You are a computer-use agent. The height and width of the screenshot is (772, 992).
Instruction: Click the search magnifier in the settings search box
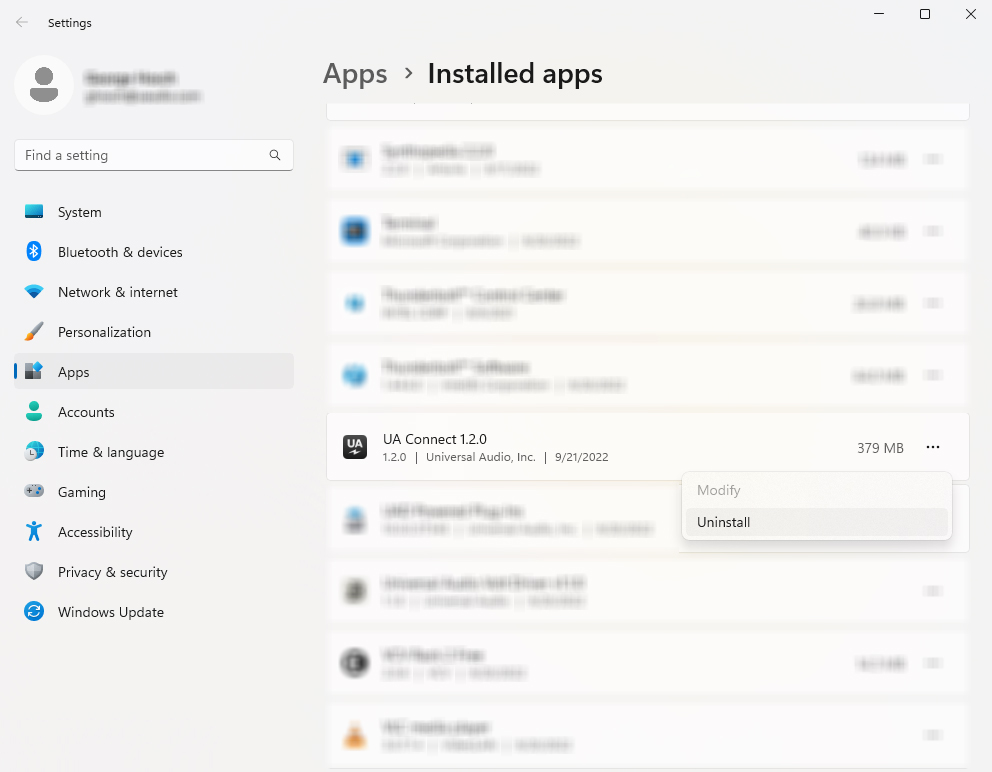tap(274, 155)
